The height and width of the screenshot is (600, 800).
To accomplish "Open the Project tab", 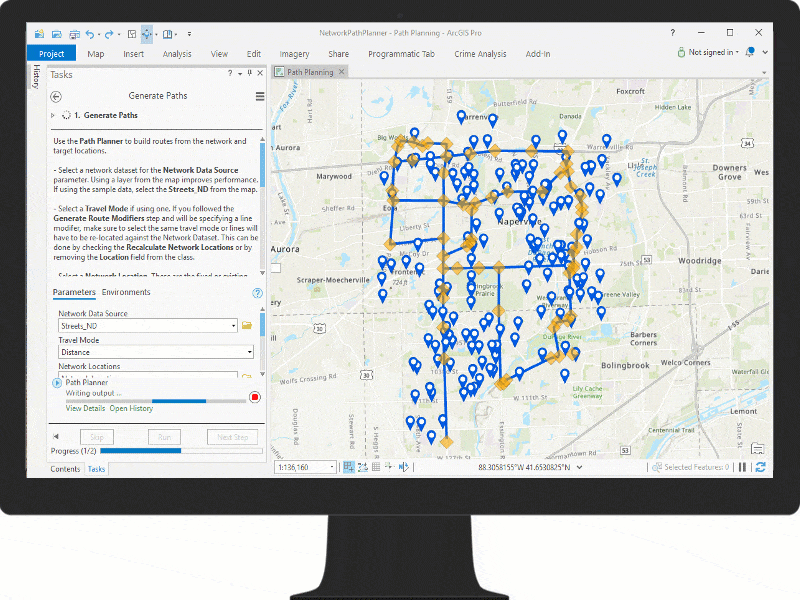I will (x=51, y=54).
